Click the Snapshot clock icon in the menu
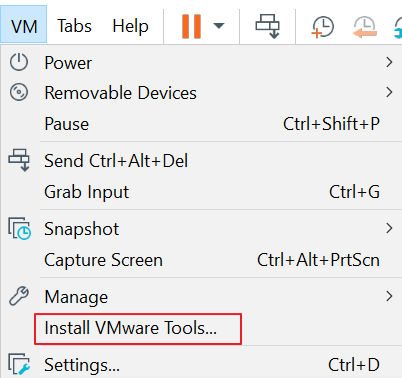 click(19, 228)
